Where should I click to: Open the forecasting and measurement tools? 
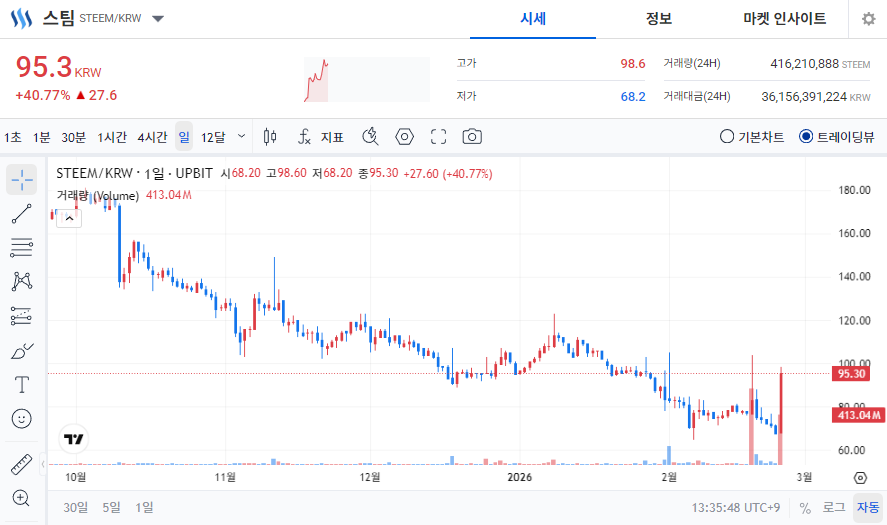pos(21,316)
